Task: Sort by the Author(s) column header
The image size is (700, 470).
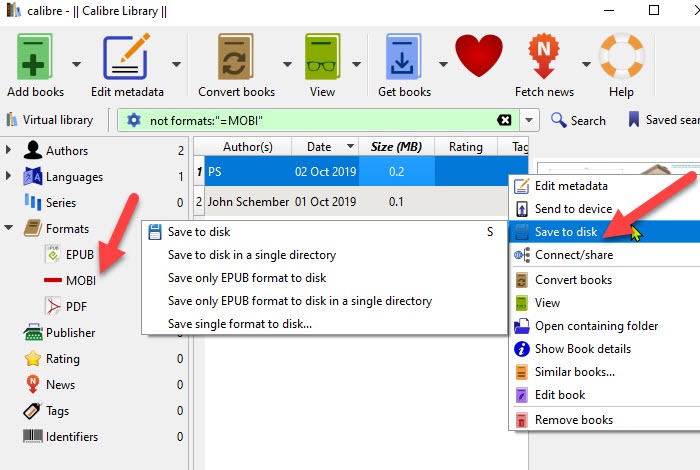Action: click(x=248, y=146)
